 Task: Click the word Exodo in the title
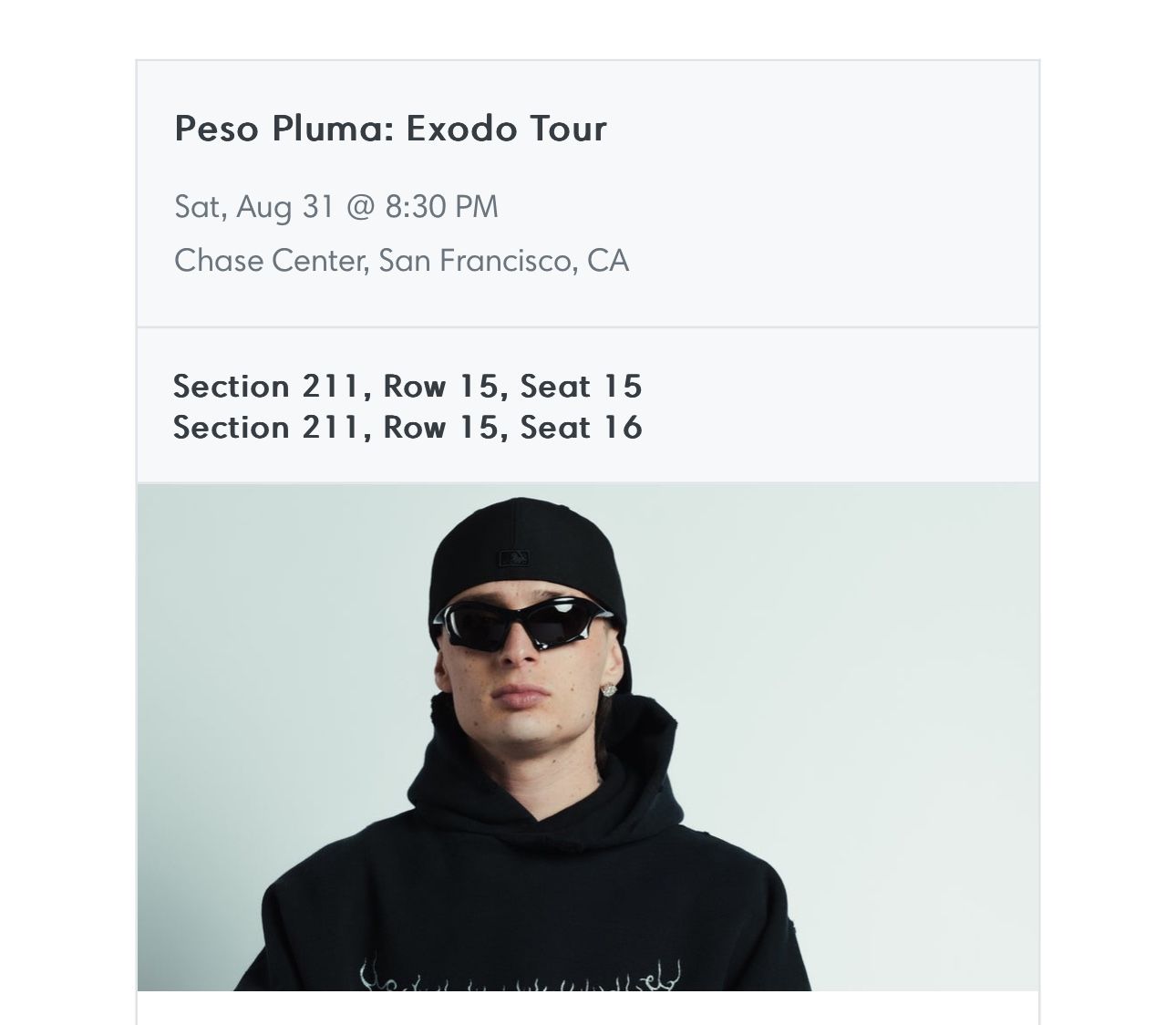coord(460,129)
